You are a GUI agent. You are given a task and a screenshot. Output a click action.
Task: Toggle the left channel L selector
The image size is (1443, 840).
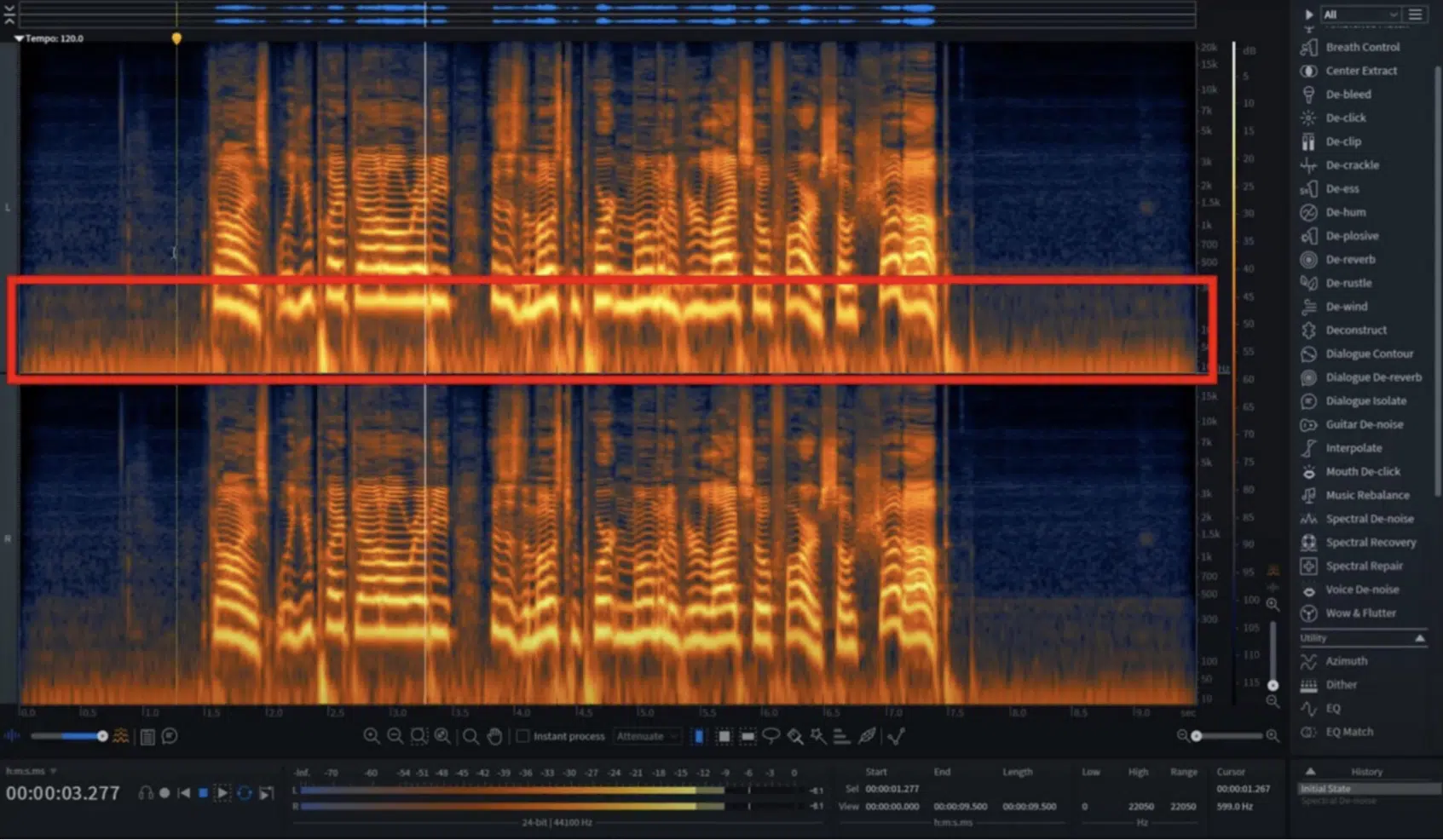click(8, 207)
